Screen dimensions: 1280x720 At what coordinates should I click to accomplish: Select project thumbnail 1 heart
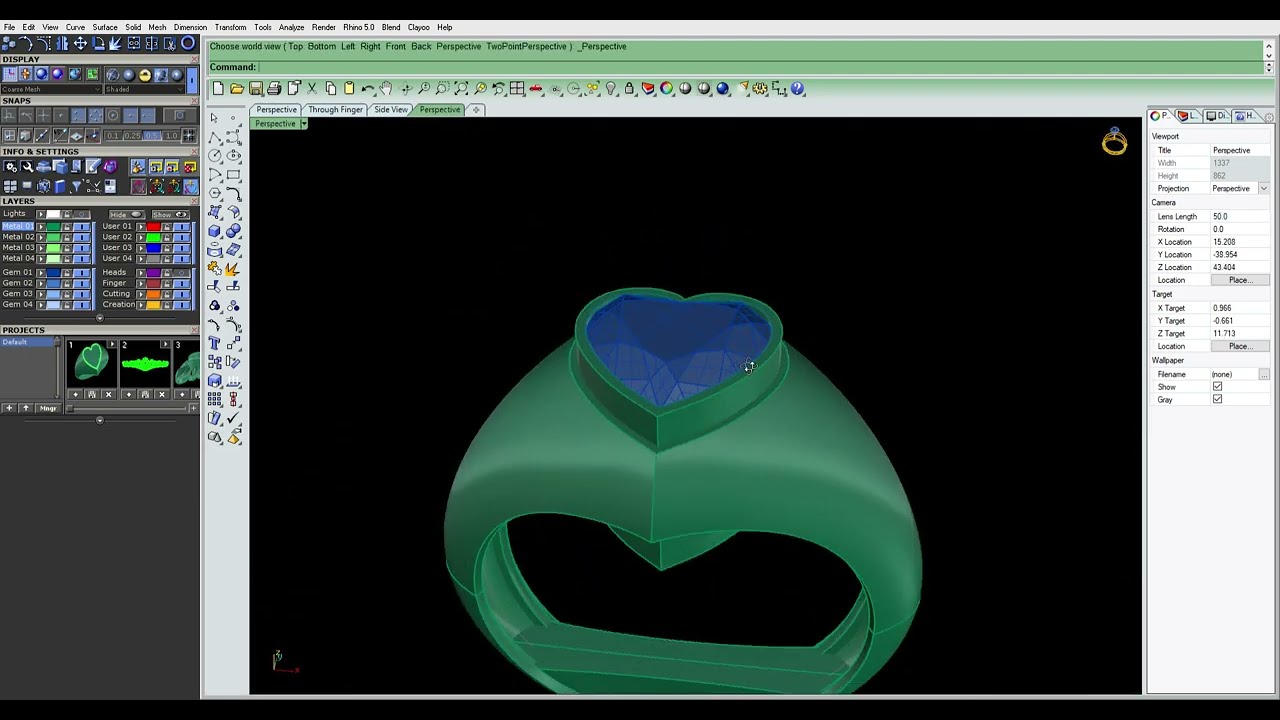click(91, 363)
